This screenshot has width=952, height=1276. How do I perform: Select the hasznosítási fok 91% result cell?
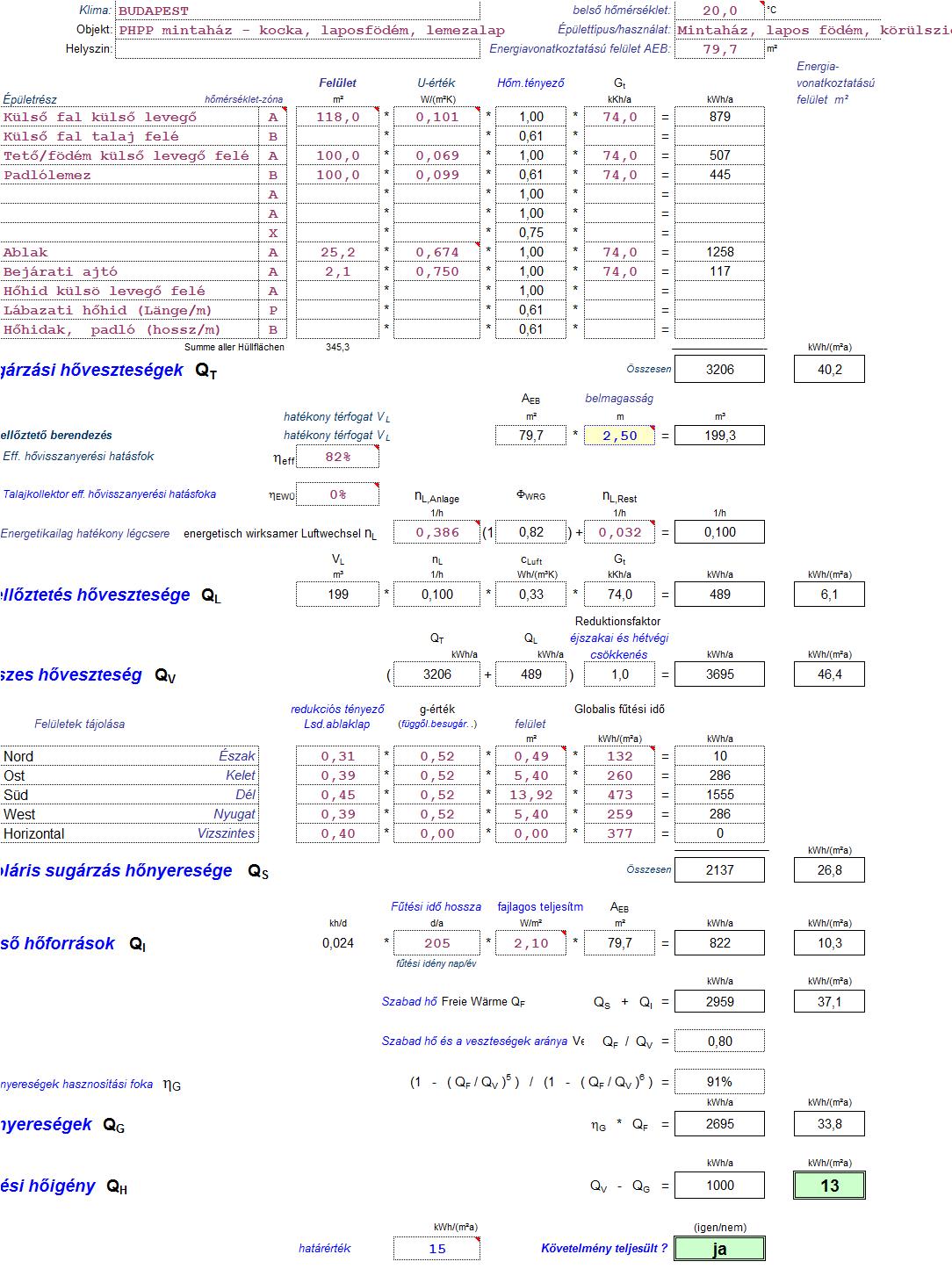(x=718, y=1082)
